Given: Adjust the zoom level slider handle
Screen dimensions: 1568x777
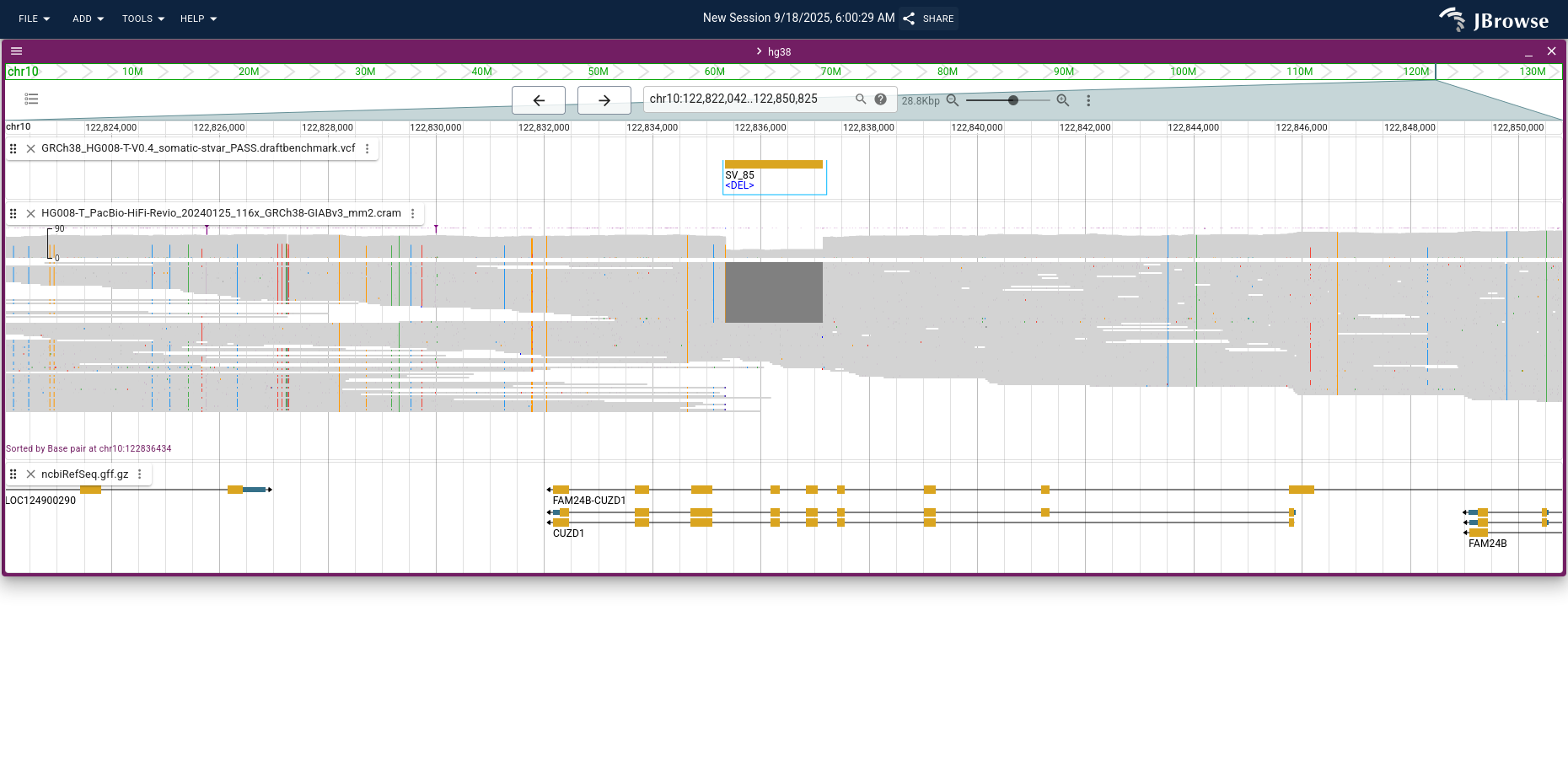Looking at the screenshot, I should [x=1013, y=100].
